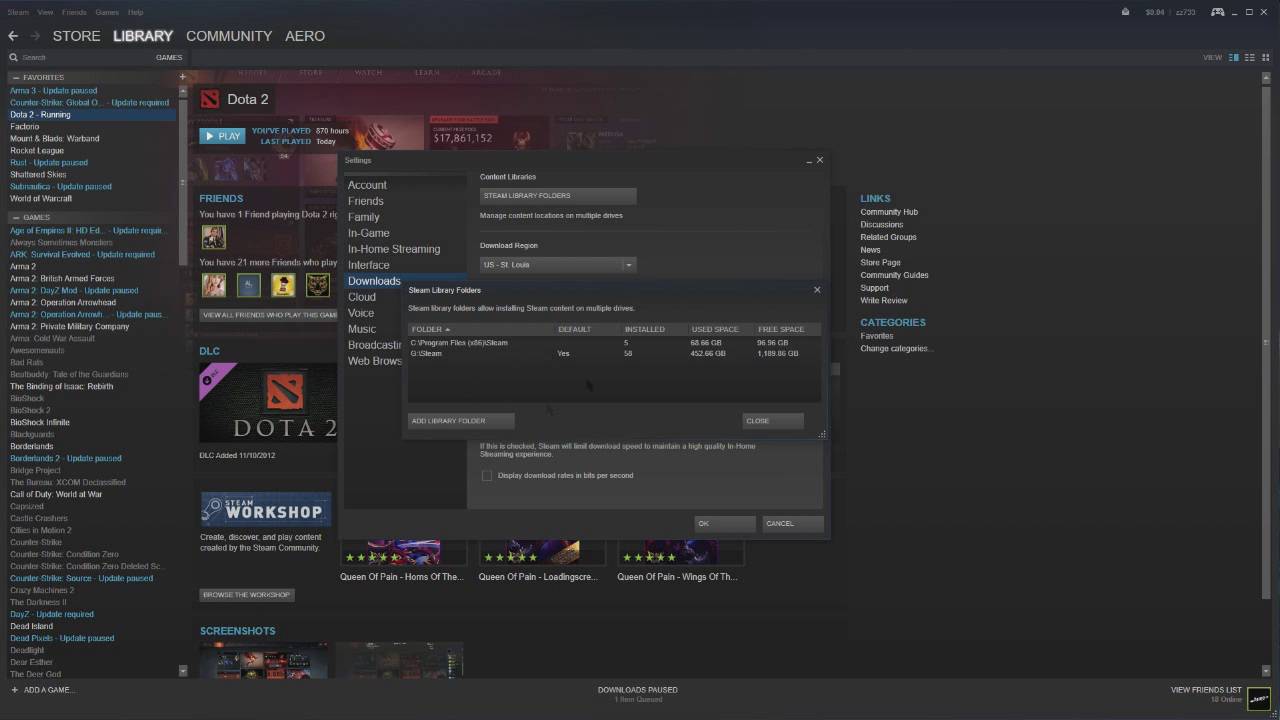Open Write Review link
Screen dimensions: 1280x720
[884, 300]
